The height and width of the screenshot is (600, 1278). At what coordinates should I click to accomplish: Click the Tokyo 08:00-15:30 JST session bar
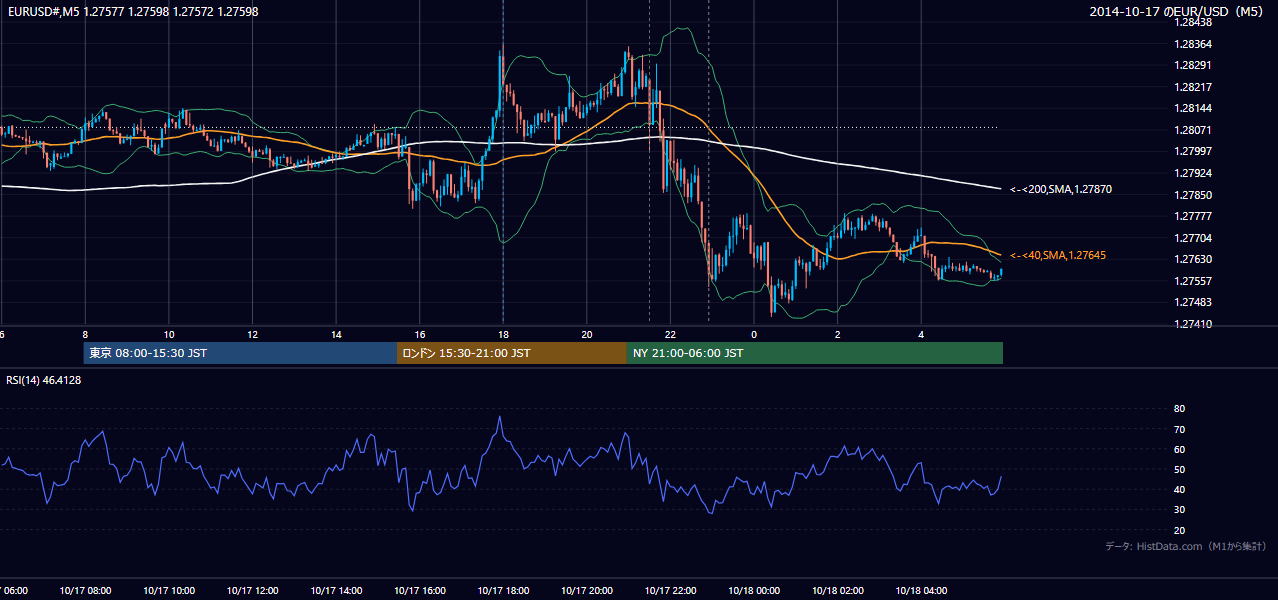coord(240,353)
